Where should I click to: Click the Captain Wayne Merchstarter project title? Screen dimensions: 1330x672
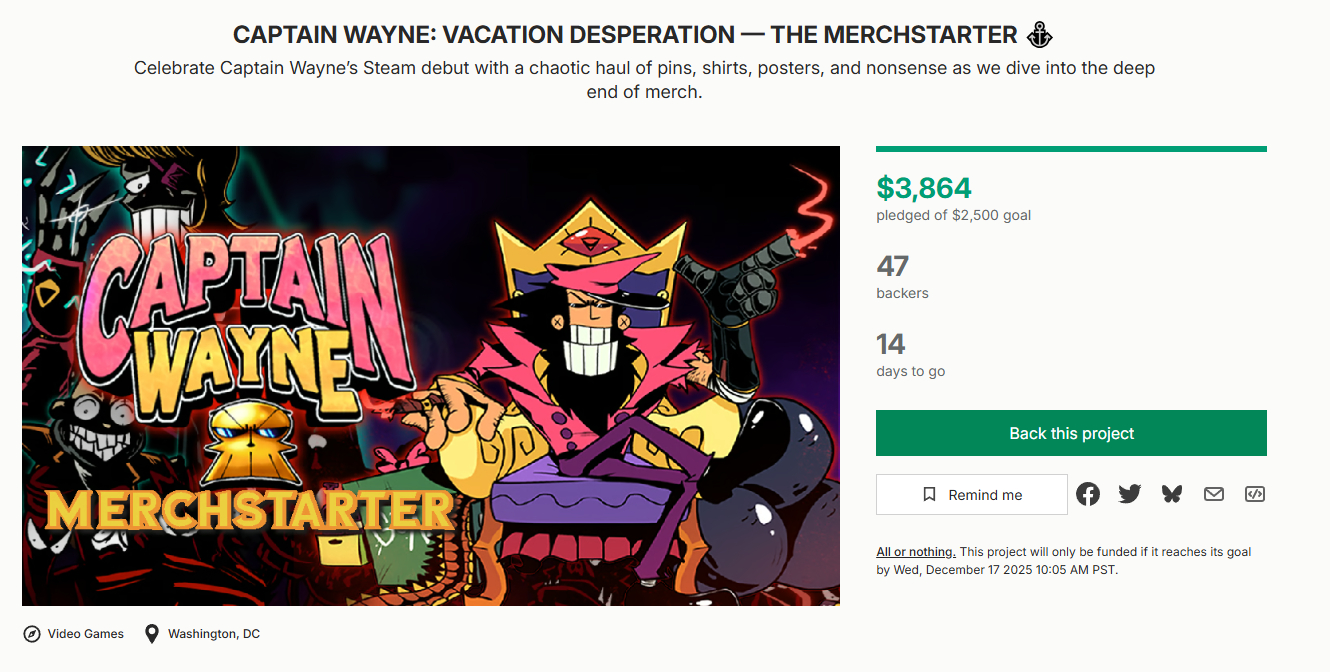[625, 35]
